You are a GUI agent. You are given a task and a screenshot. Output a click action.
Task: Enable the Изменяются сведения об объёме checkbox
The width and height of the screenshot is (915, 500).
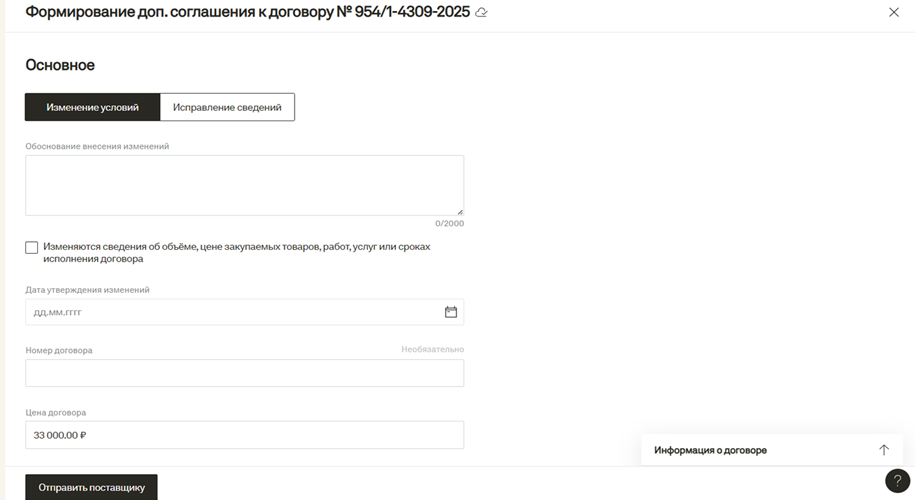point(32,247)
